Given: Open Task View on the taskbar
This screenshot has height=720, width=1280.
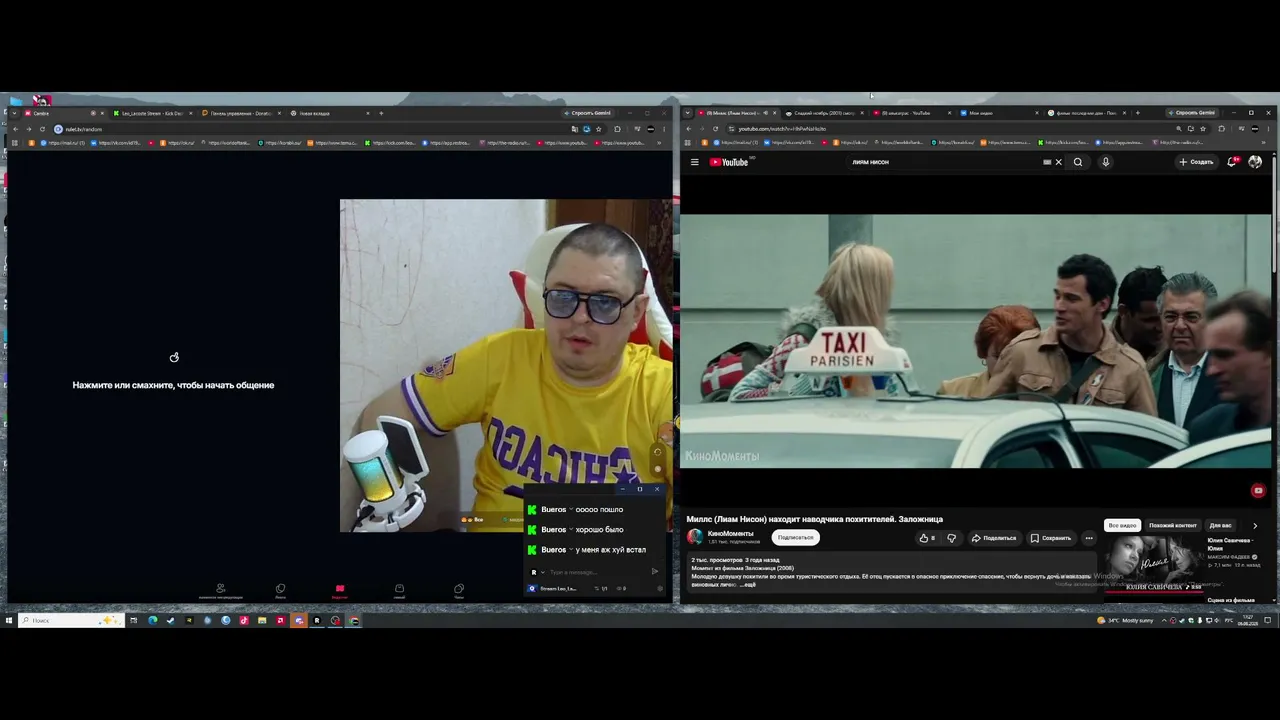Looking at the screenshot, I should [134, 620].
